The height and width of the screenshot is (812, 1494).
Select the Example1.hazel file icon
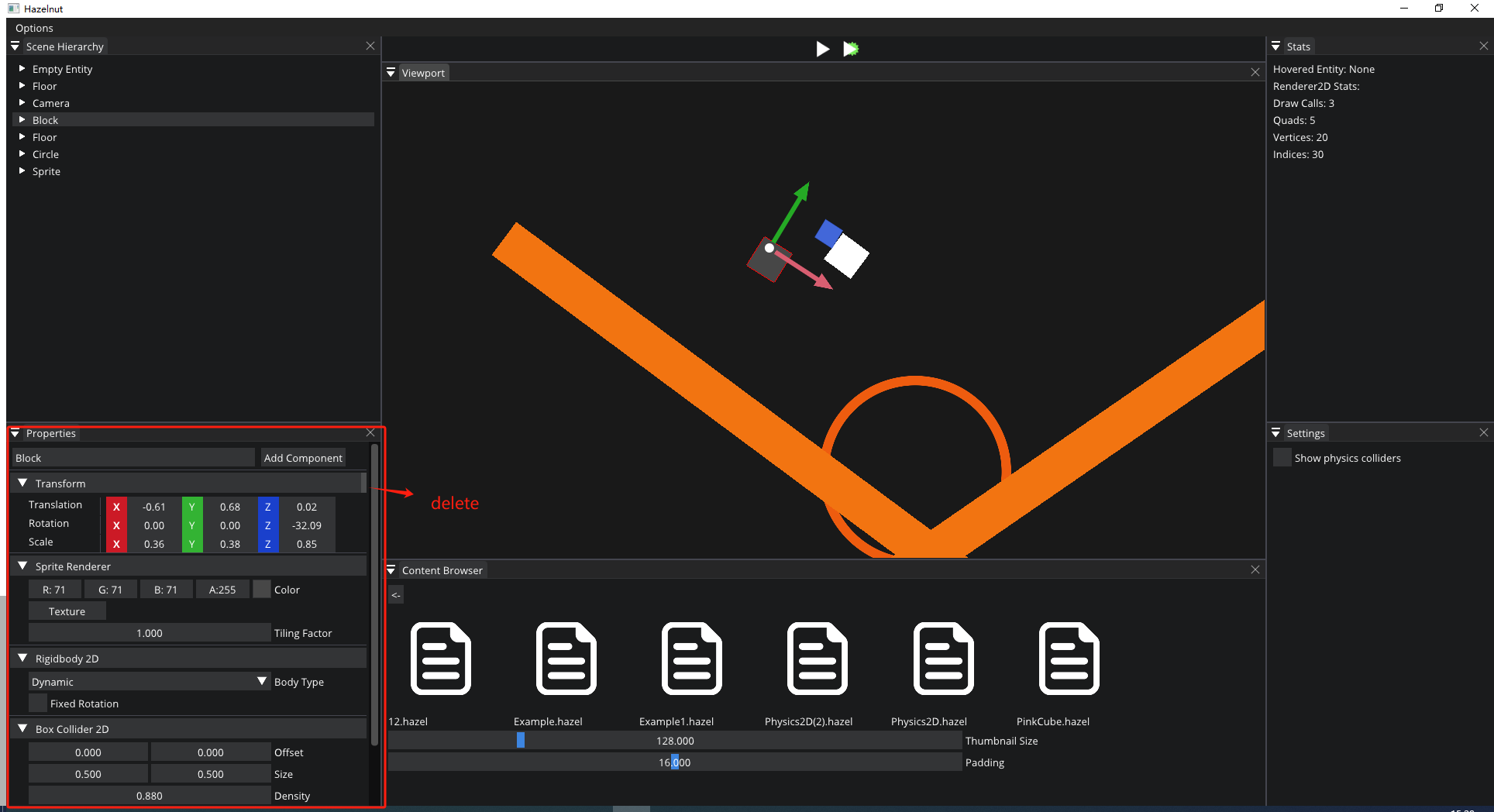click(692, 659)
